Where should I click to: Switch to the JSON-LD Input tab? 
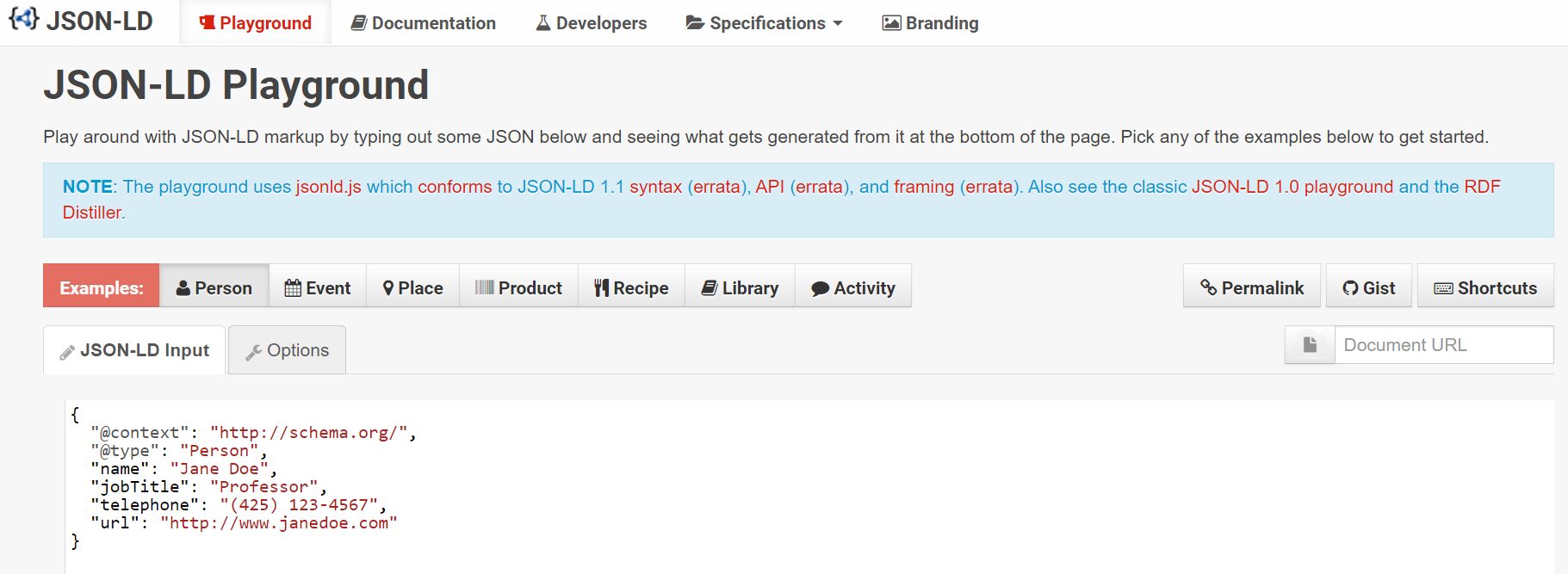tap(134, 350)
